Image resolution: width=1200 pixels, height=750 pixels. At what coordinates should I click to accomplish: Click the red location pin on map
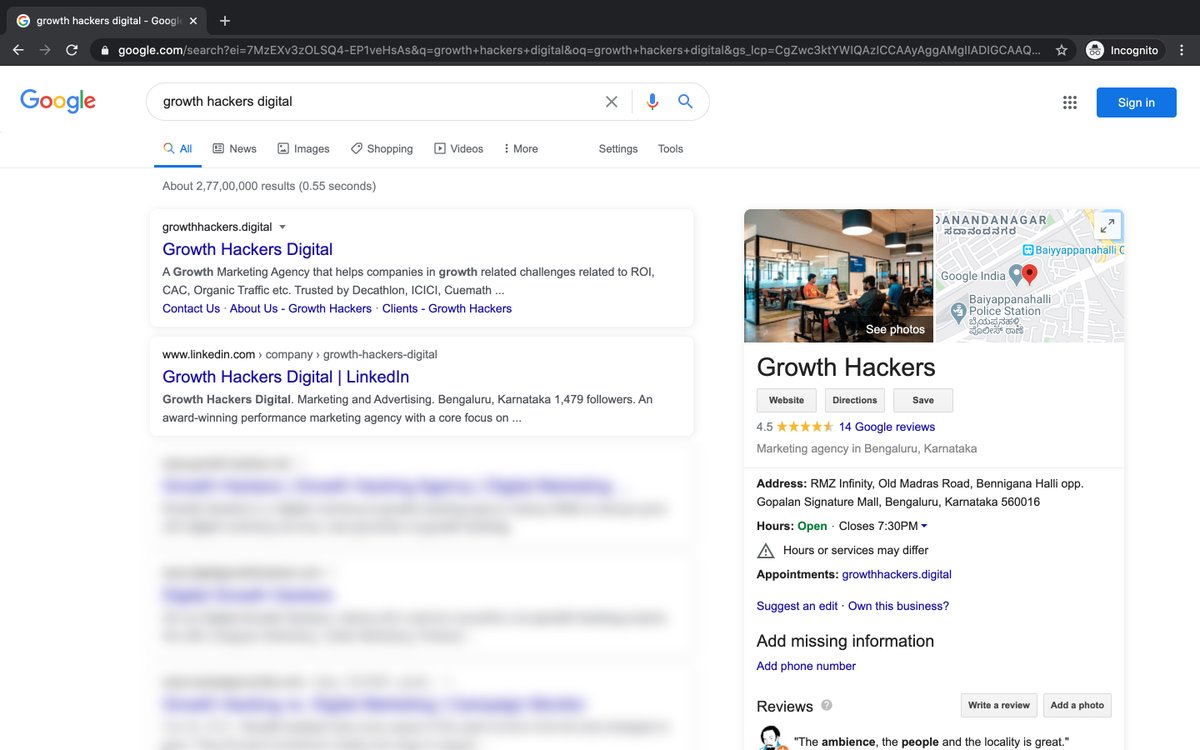(x=1029, y=273)
